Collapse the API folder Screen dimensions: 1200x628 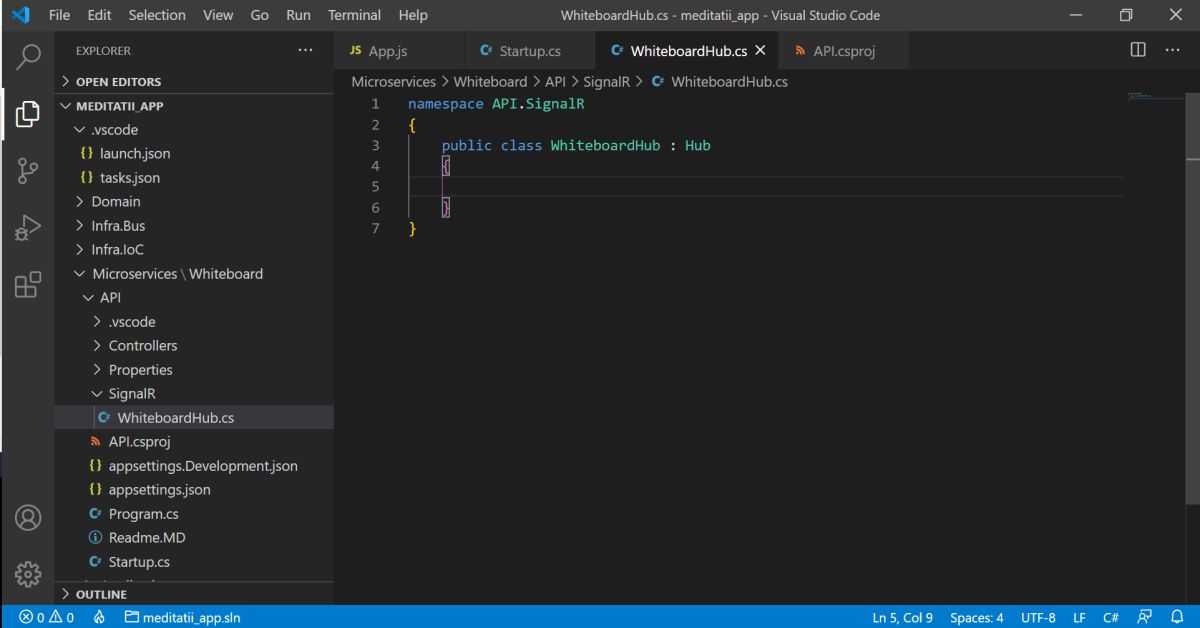tap(194, 298)
